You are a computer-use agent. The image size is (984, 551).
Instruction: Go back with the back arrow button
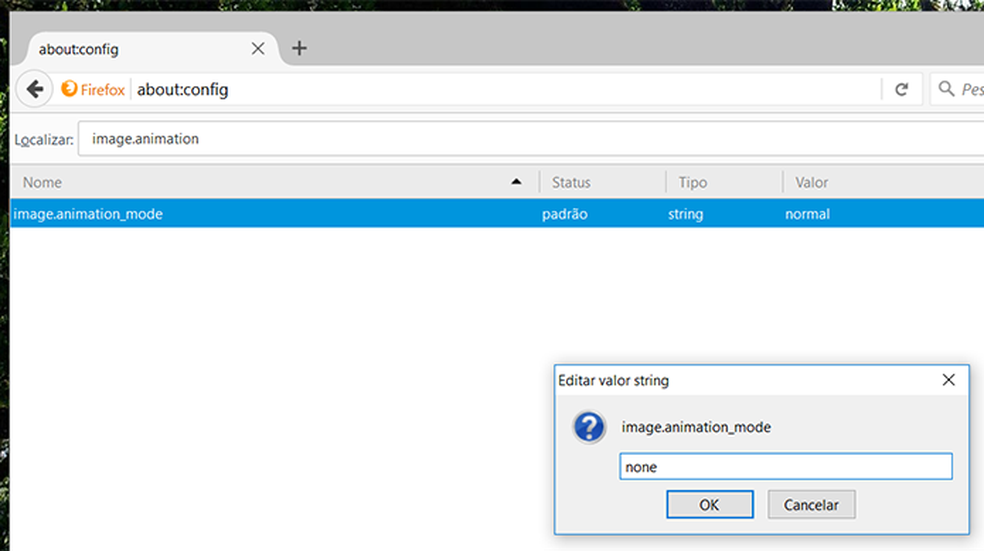(35, 90)
